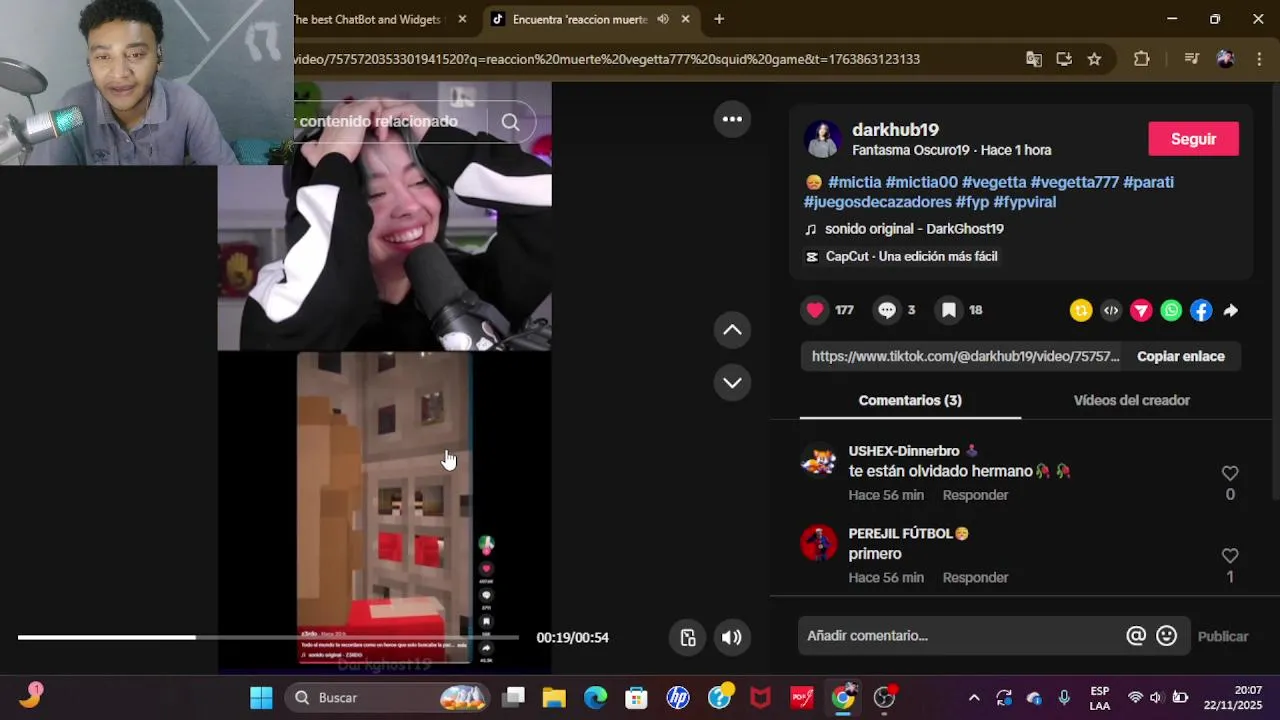Open the #mictia hashtag
This screenshot has height=720, width=1280.
click(x=854, y=182)
